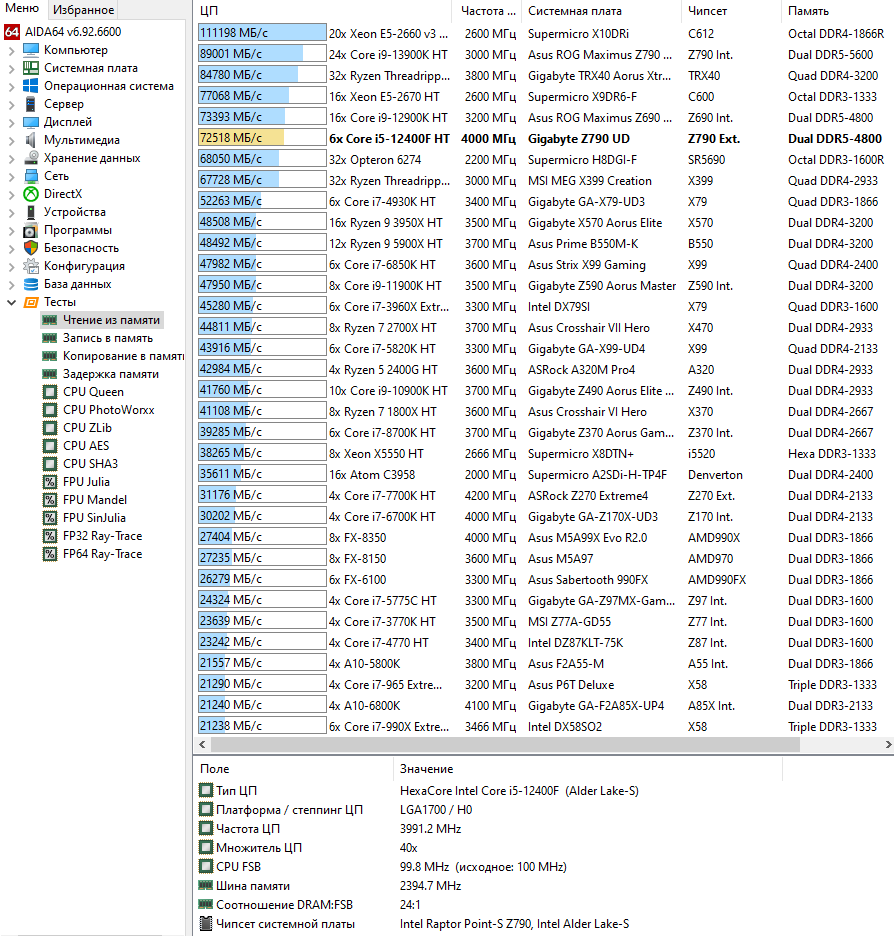Click the highlighted 72518 МБ/с result bar
This screenshot has width=894, height=936.
(x=262, y=138)
